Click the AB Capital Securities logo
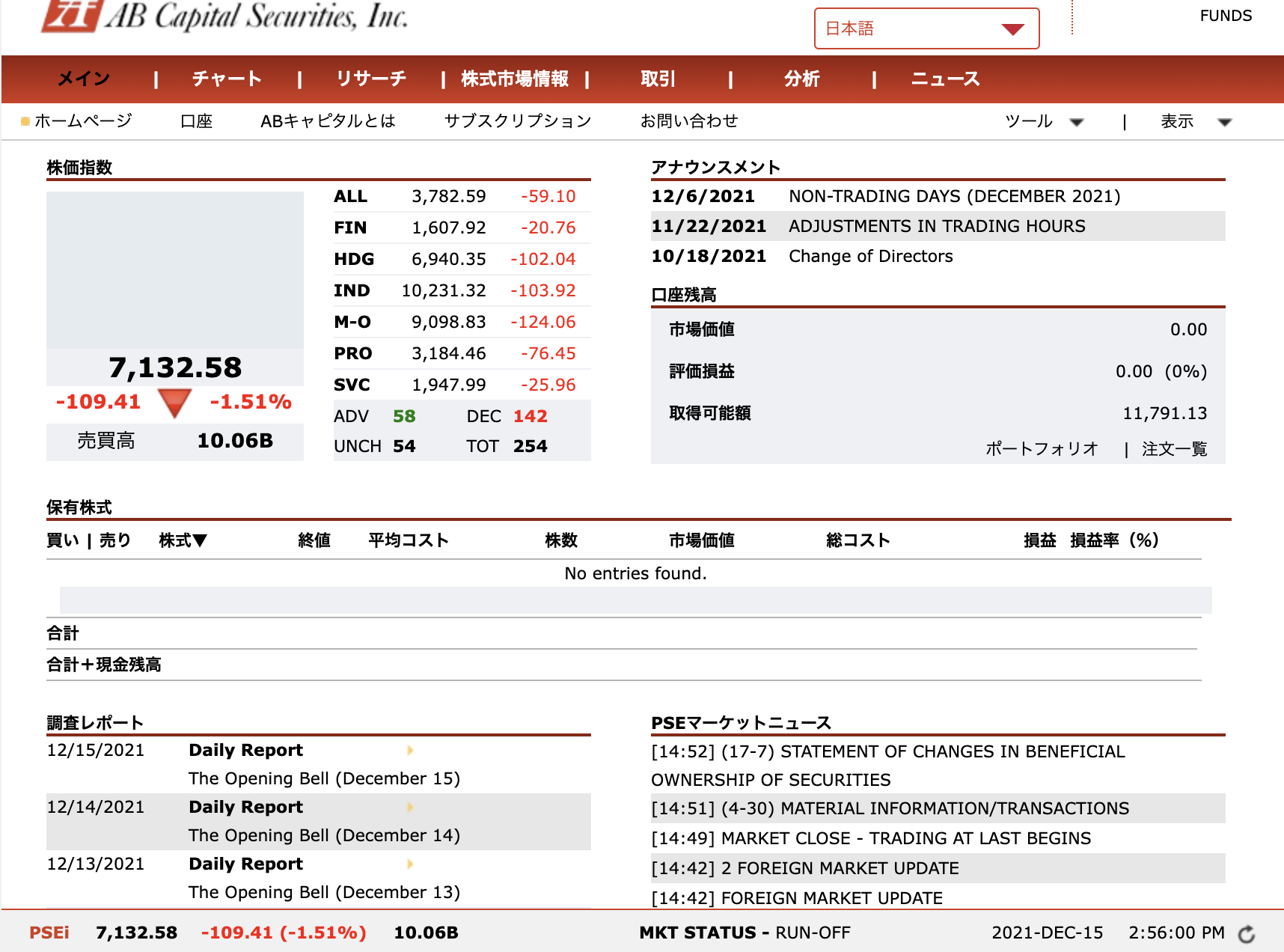The height and width of the screenshot is (952, 1284). tap(224, 16)
